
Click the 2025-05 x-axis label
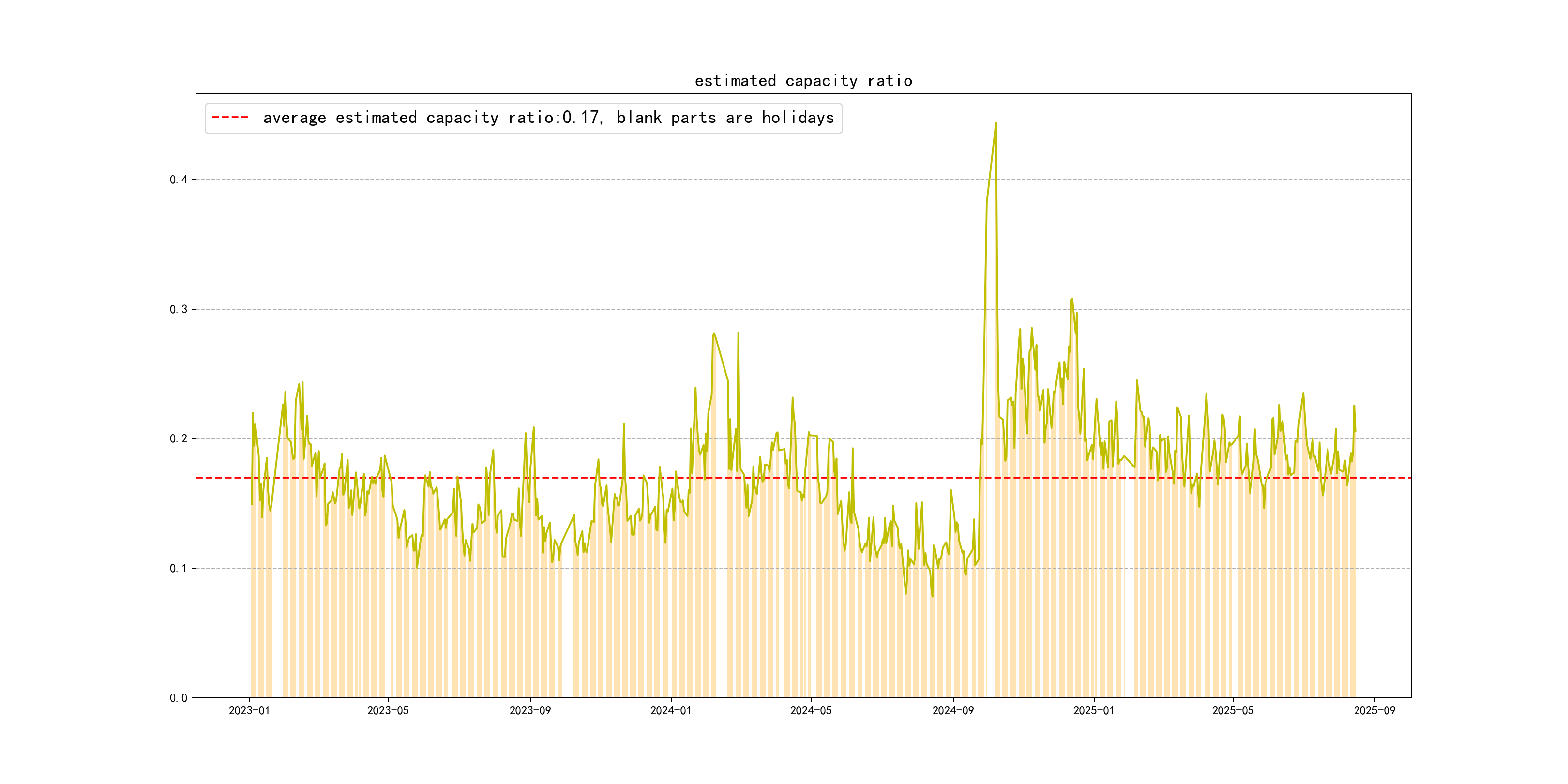coord(1233,710)
